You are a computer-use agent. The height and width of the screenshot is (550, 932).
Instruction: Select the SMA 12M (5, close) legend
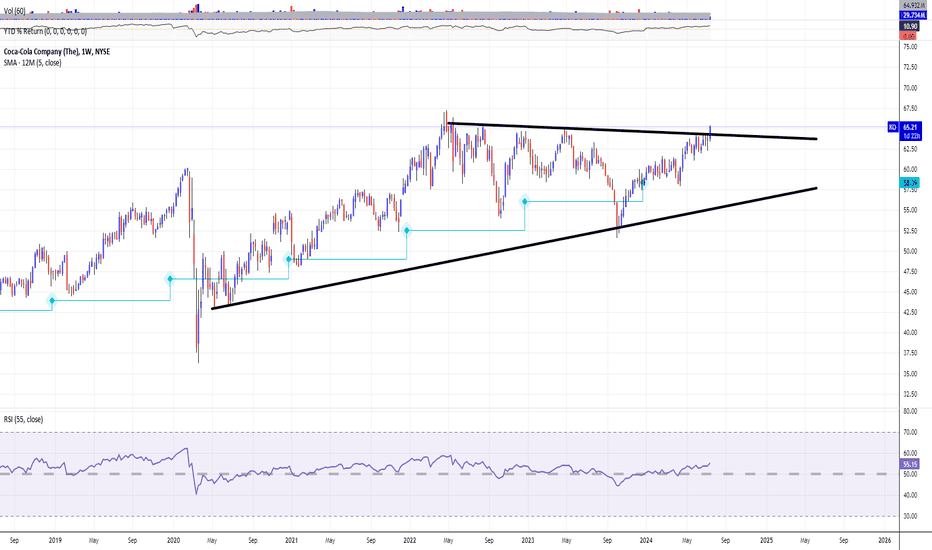pyautogui.click(x=33, y=62)
